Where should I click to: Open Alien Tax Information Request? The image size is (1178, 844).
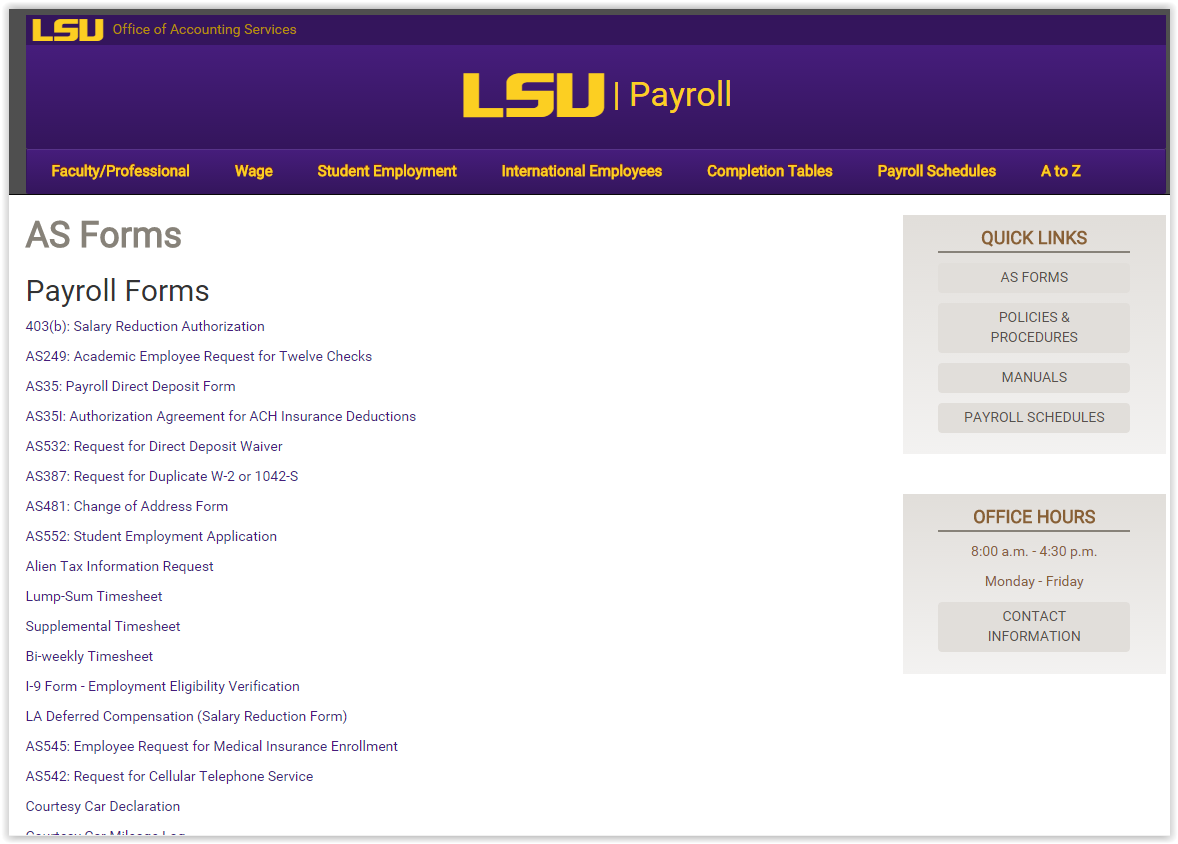[119, 567]
